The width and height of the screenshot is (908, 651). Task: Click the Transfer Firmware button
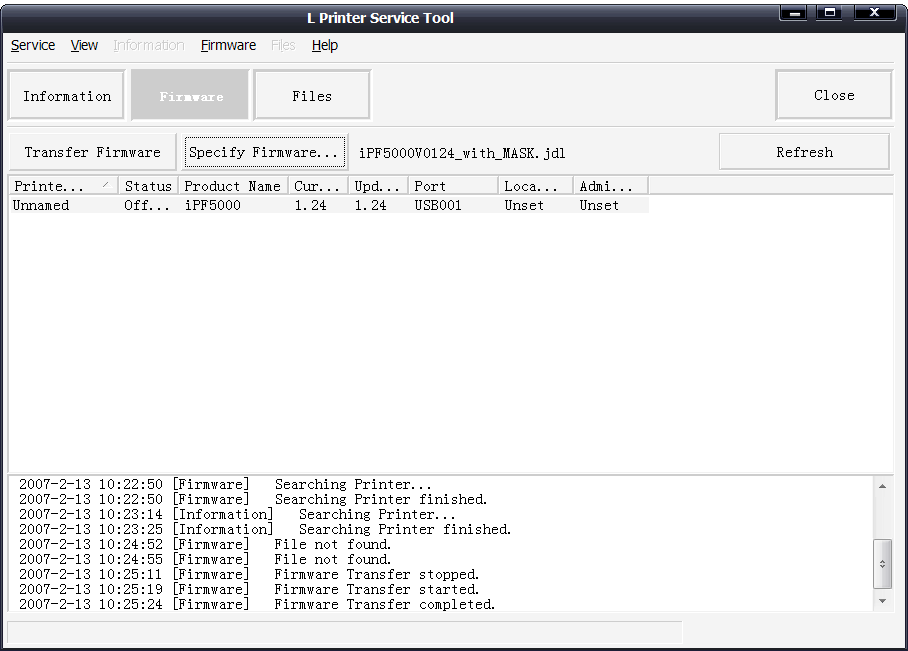(x=92, y=152)
